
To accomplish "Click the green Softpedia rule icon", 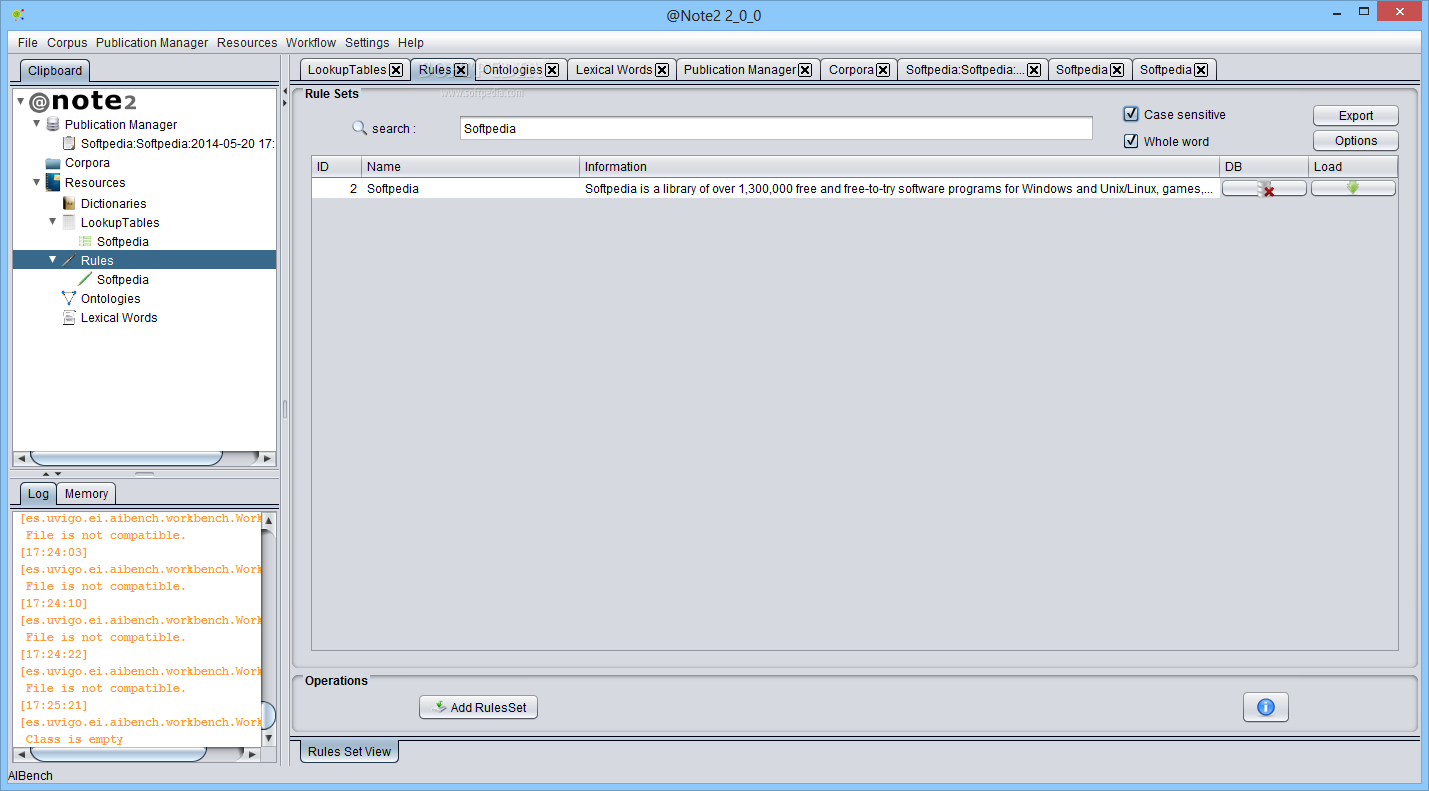I will (85, 279).
